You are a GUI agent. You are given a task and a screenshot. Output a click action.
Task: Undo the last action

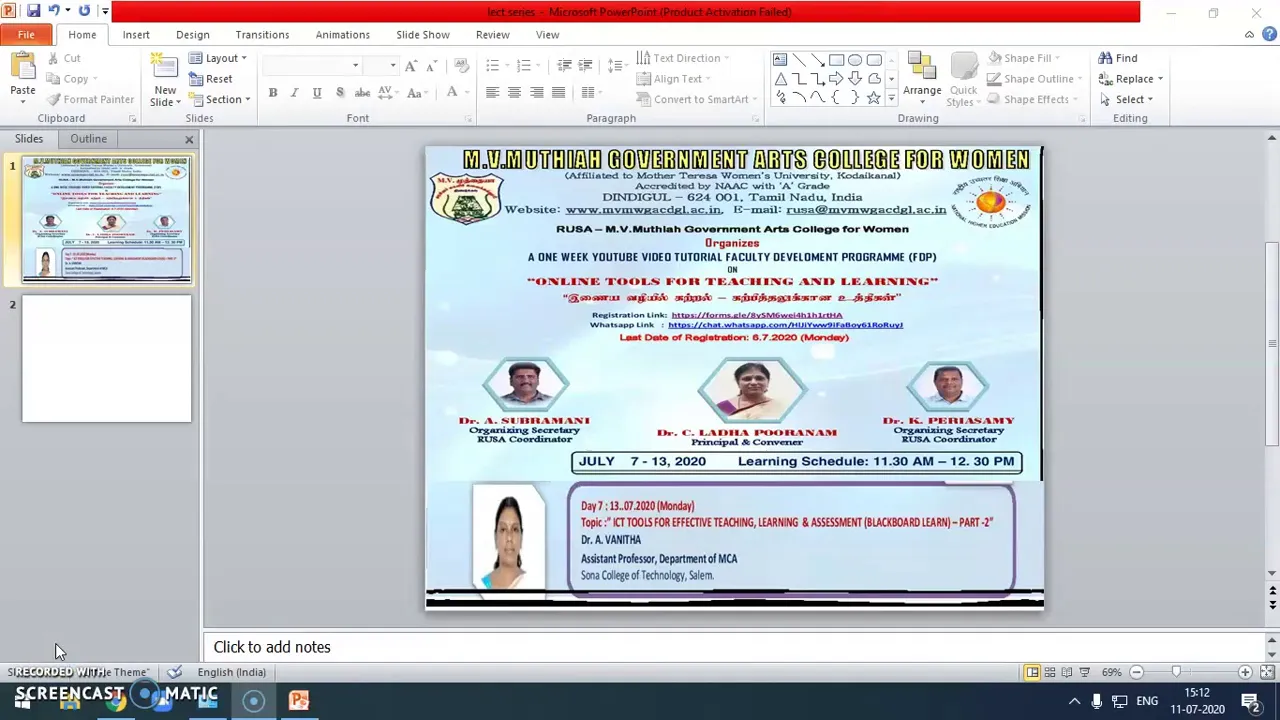[54, 11]
